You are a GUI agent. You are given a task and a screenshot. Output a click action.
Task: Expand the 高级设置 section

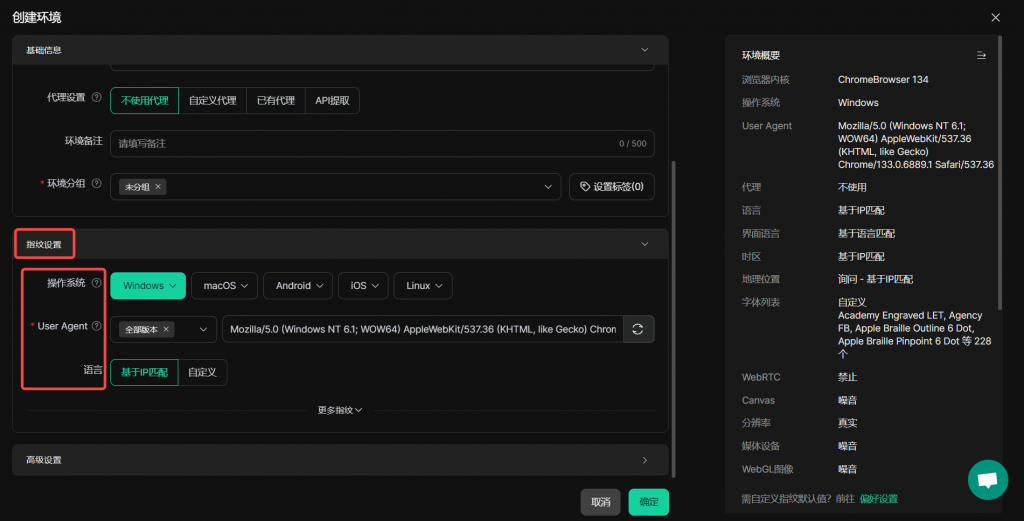pos(340,460)
